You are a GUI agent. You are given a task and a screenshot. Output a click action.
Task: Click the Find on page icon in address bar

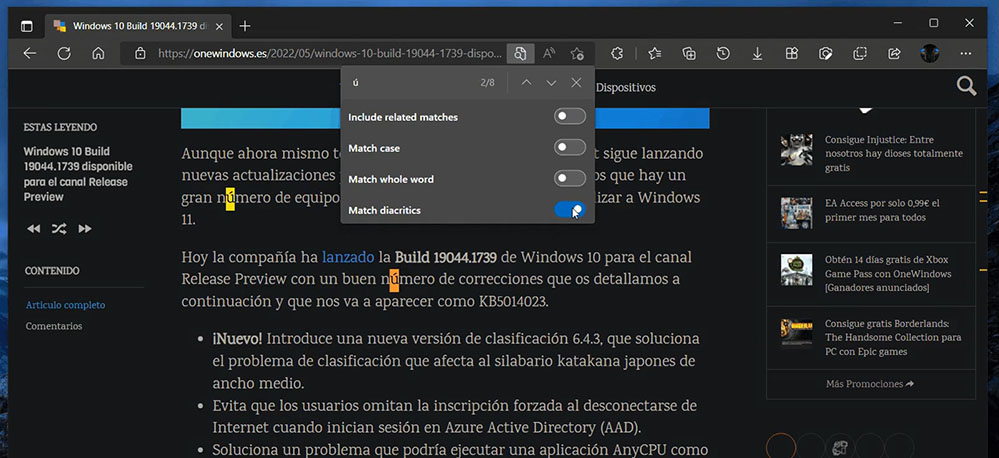click(x=520, y=54)
